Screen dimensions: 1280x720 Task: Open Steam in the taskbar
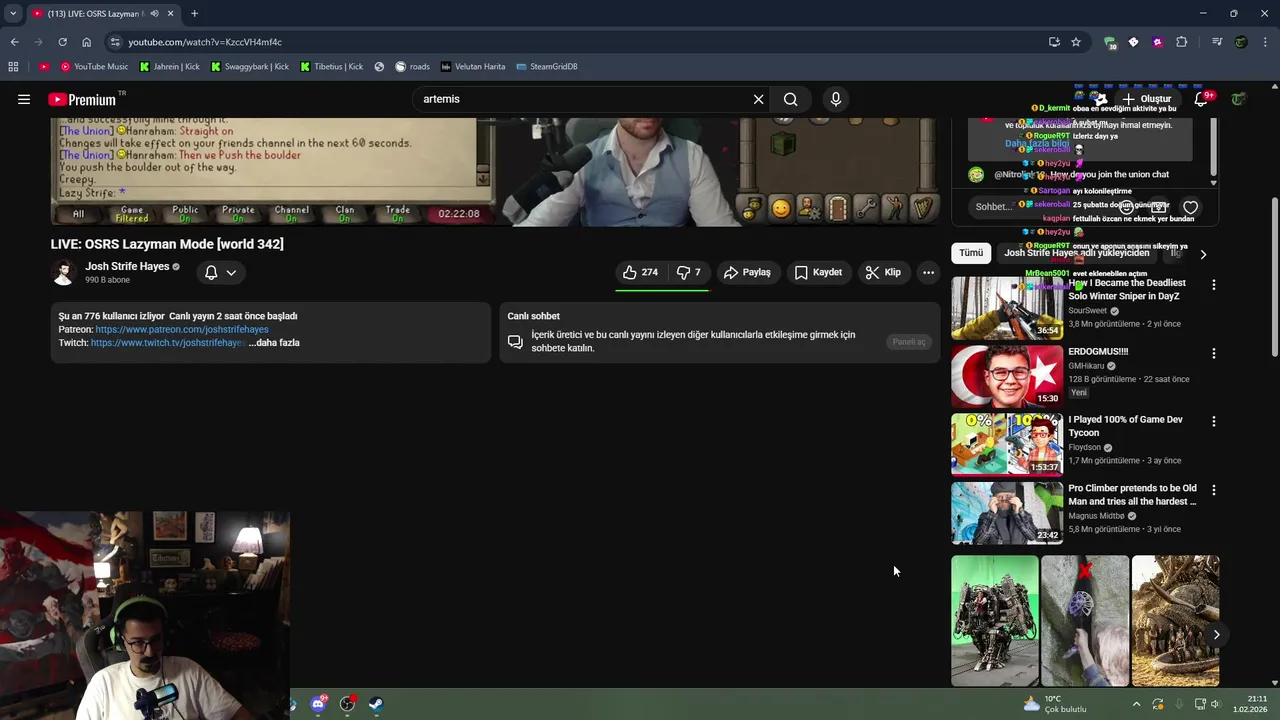pyautogui.click(x=376, y=704)
